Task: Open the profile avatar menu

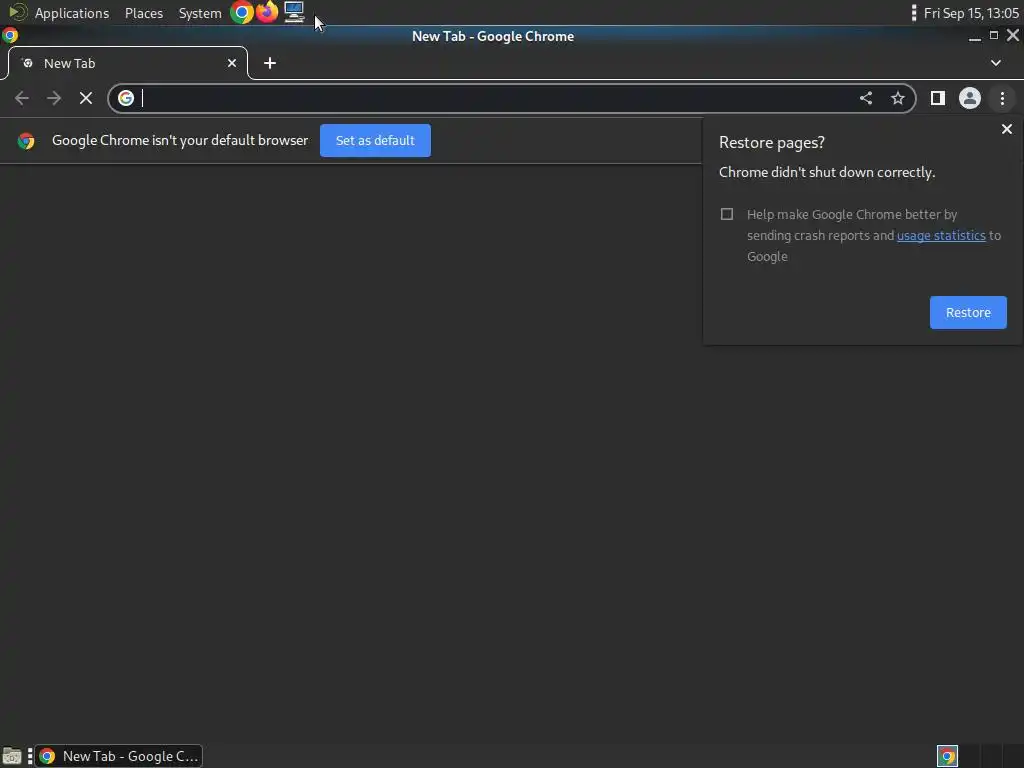Action: (970, 99)
